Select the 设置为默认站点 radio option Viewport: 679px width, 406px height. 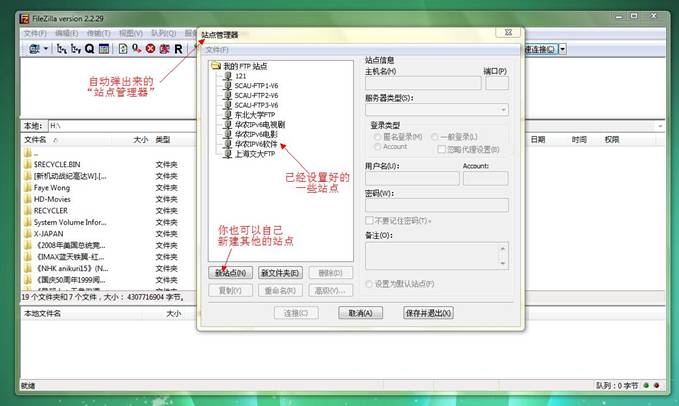(x=369, y=284)
